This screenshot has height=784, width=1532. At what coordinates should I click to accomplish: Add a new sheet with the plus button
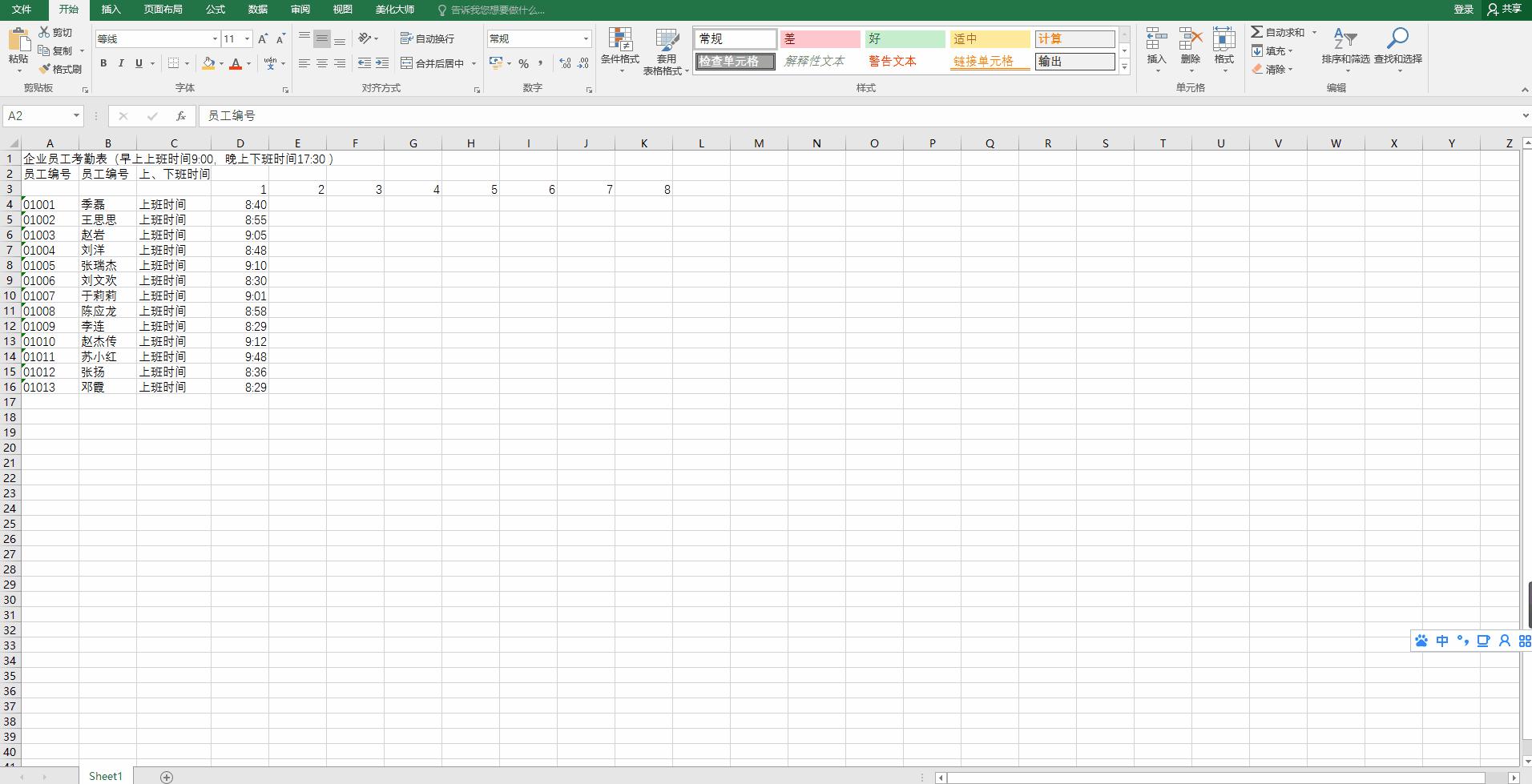[x=167, y=777]
